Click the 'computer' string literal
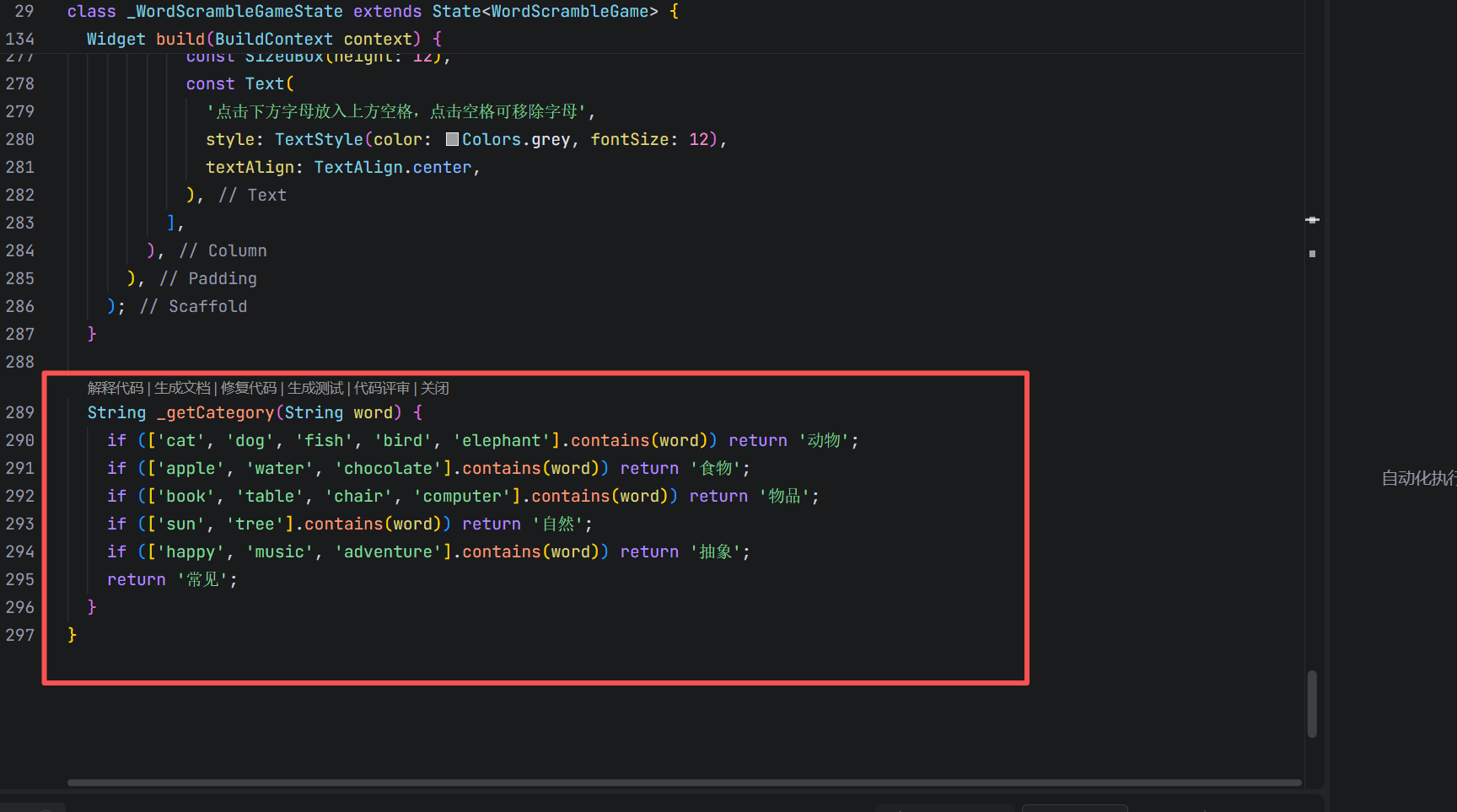1457x812 pixels. 462,496
